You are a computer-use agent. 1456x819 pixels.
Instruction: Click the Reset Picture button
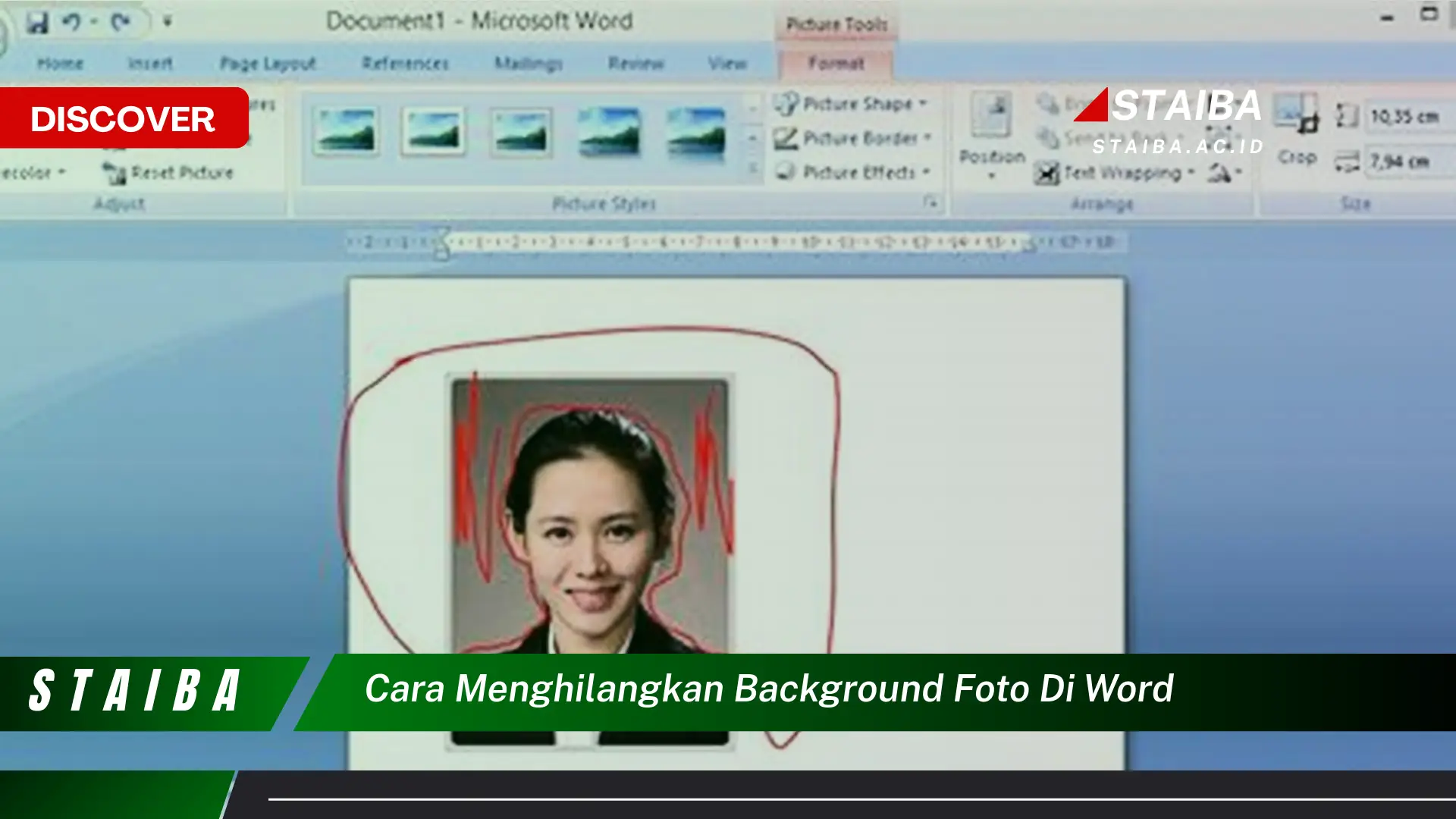point(169,173)
